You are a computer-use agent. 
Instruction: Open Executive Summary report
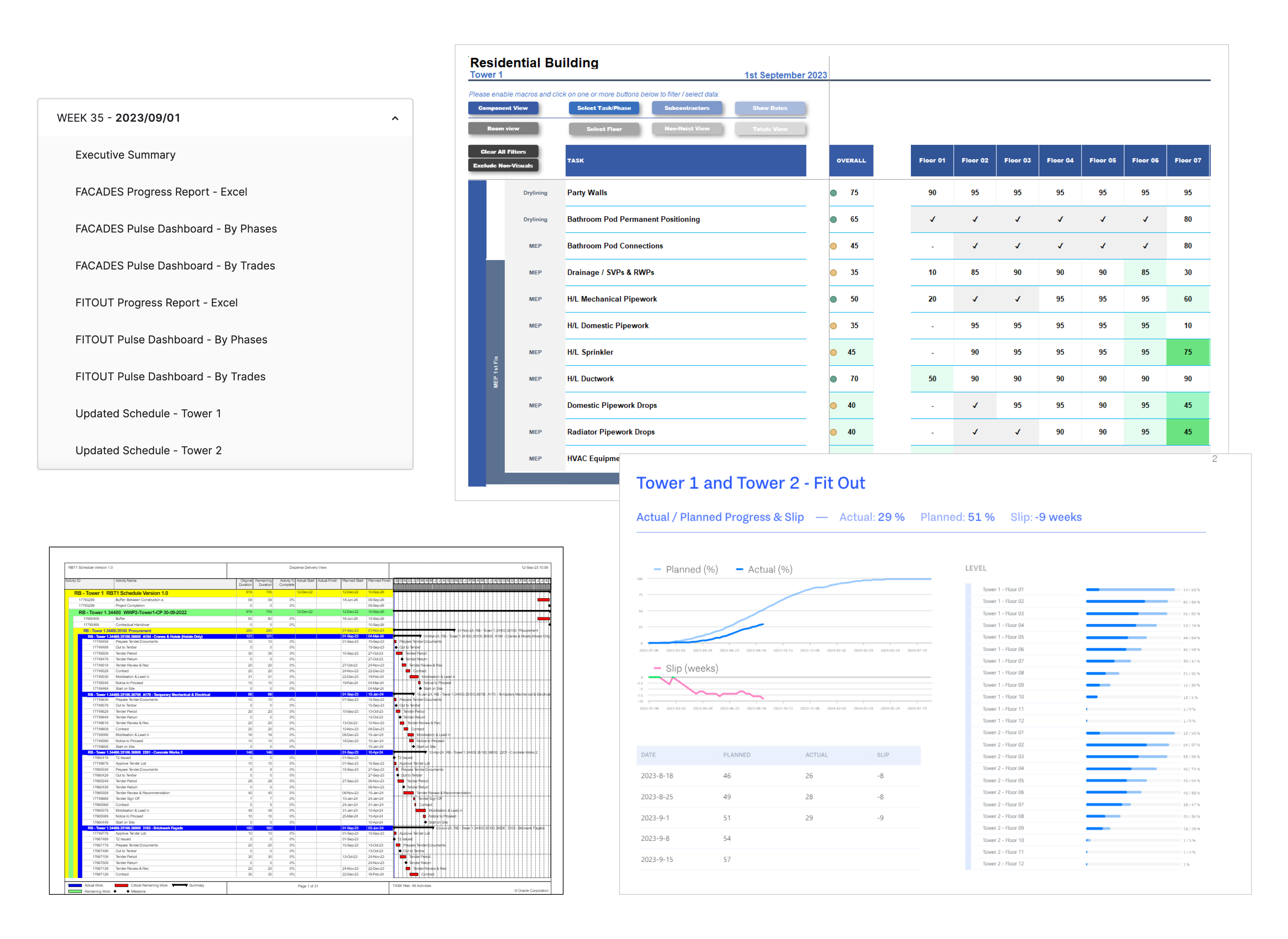coord(125,155)
